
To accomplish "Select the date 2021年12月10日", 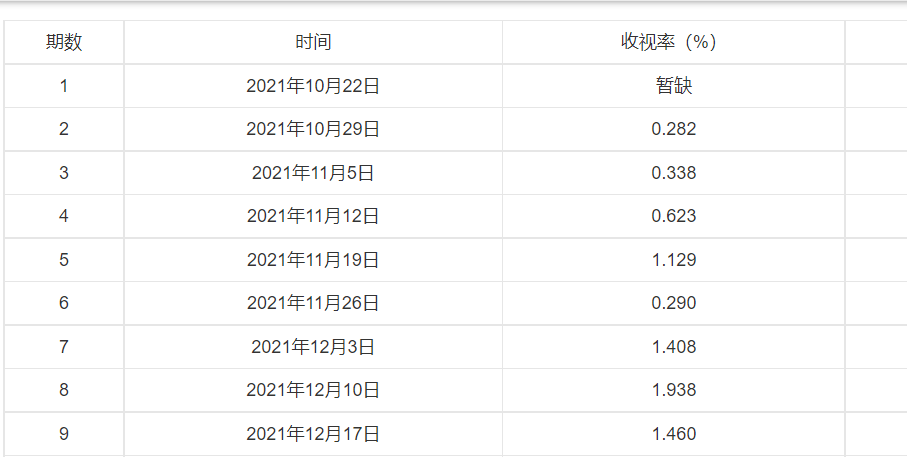I will pos(313,390).
